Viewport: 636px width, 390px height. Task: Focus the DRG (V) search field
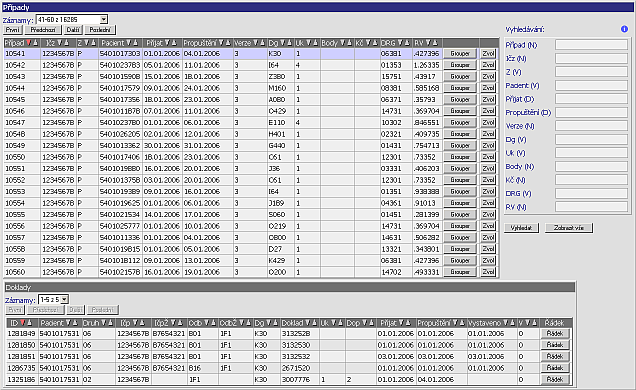click(x=591, y=193)
